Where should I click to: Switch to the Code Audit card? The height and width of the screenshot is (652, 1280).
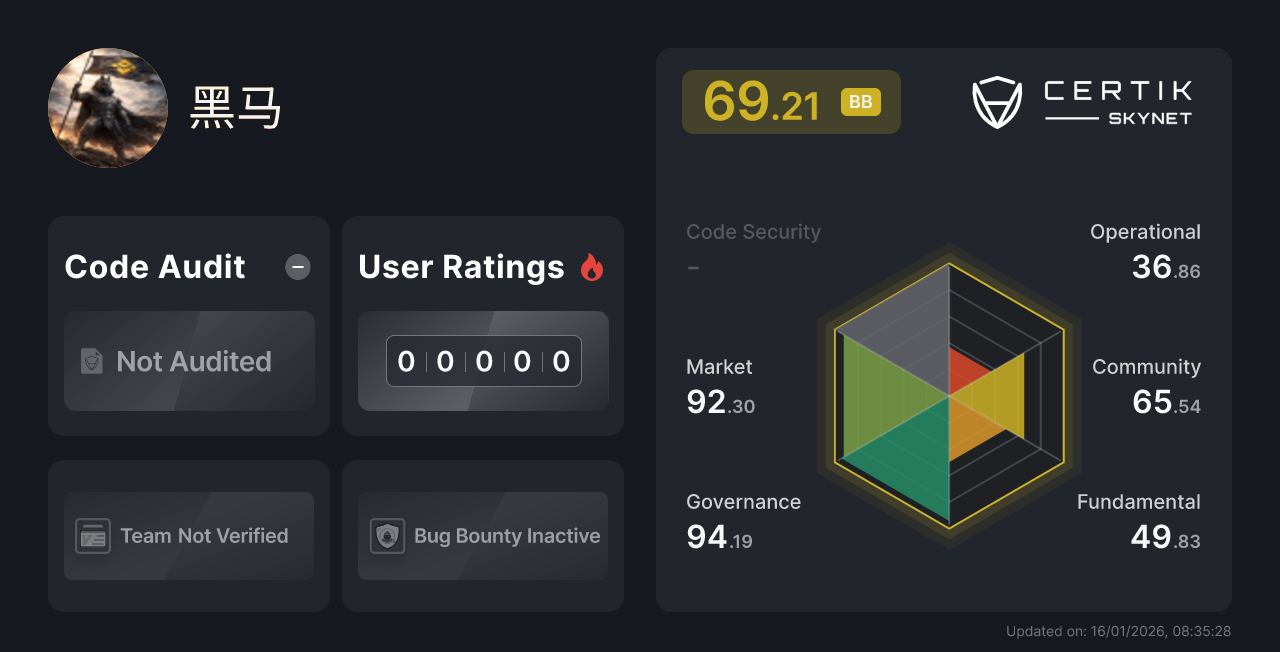point(188,325)
